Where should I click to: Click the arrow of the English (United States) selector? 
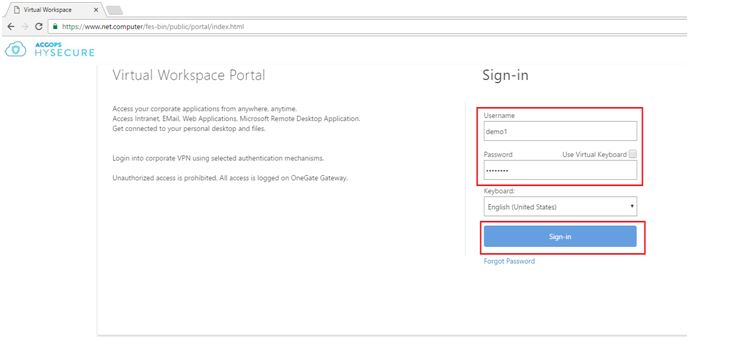(x=632, y=207)
